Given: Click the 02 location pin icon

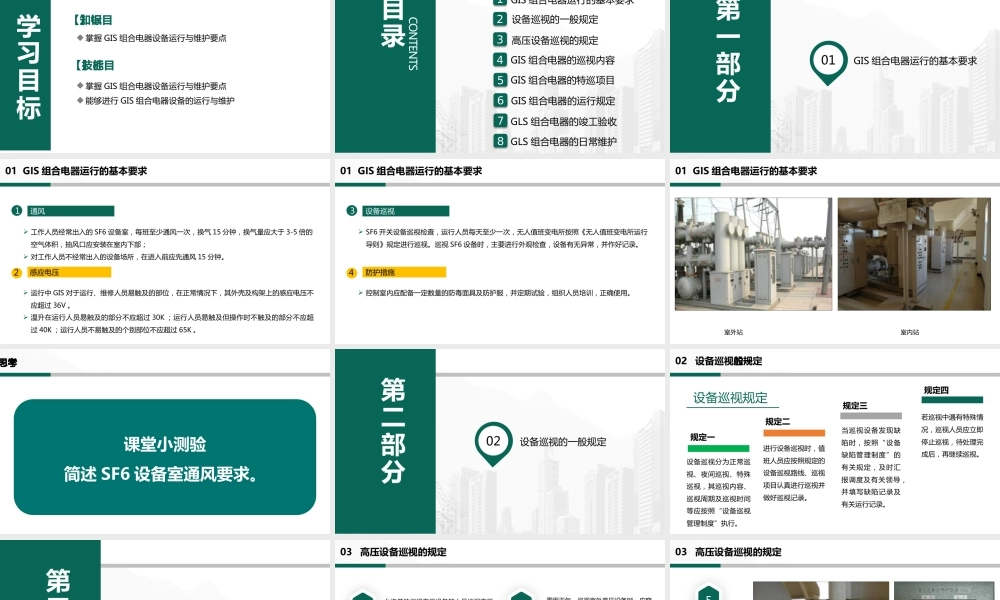Looking at the screenshot, I should [493, 443].
